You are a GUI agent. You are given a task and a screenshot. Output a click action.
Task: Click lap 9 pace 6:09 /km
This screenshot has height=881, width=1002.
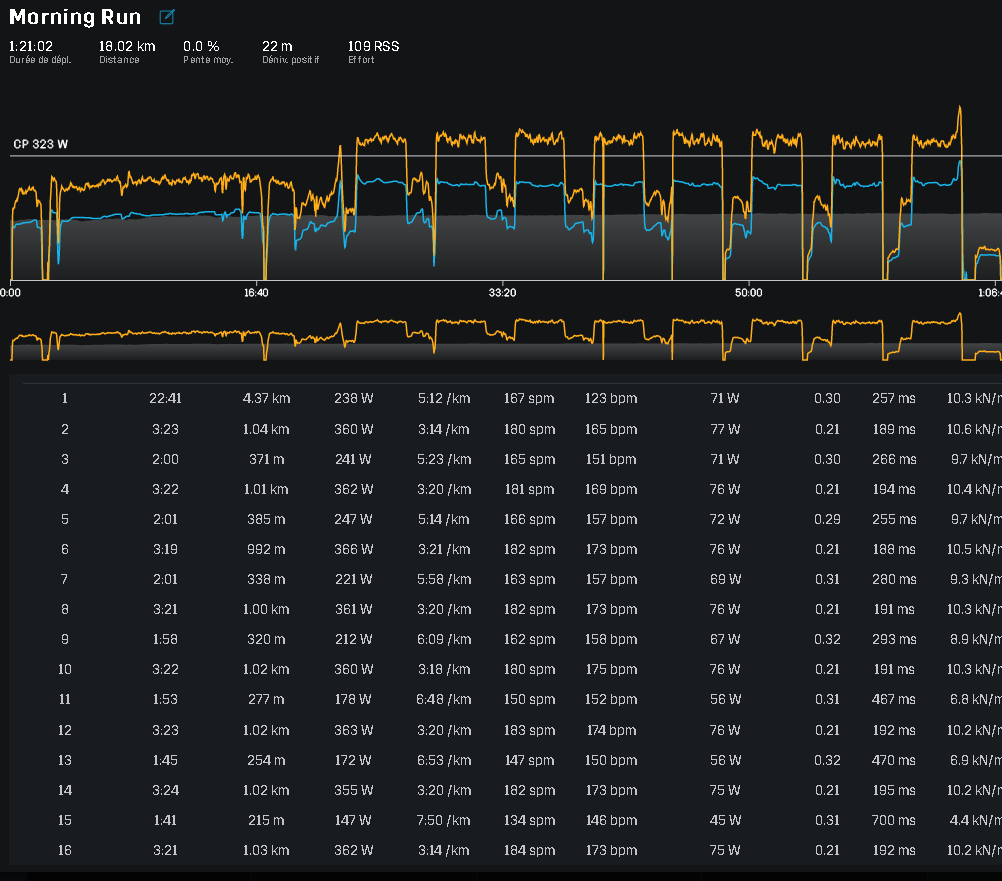[444, 640]
